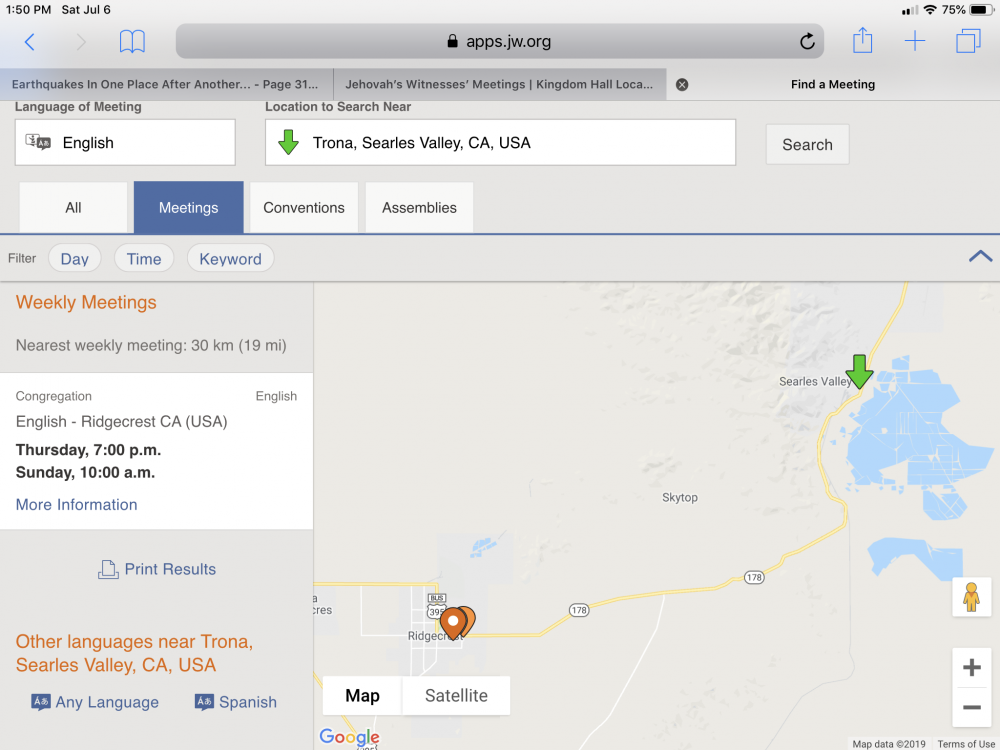Open the Safari share sheet icon

pos(862,41)
